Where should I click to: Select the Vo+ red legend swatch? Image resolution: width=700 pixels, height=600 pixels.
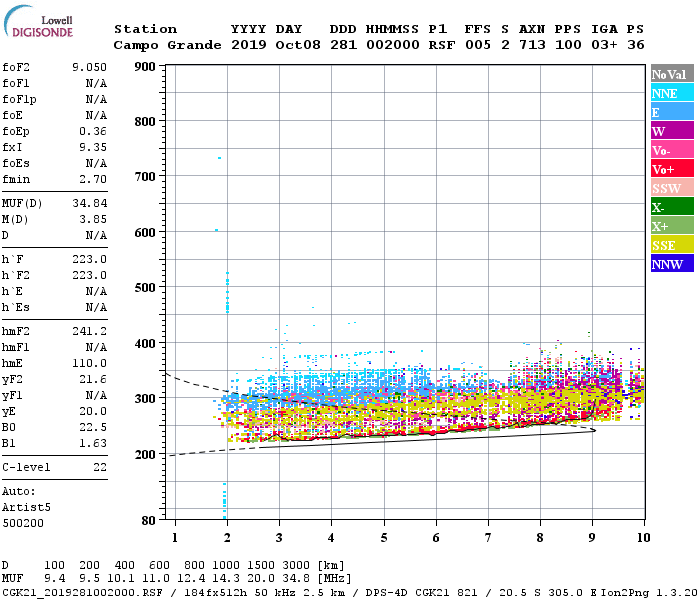coord(672,169)
